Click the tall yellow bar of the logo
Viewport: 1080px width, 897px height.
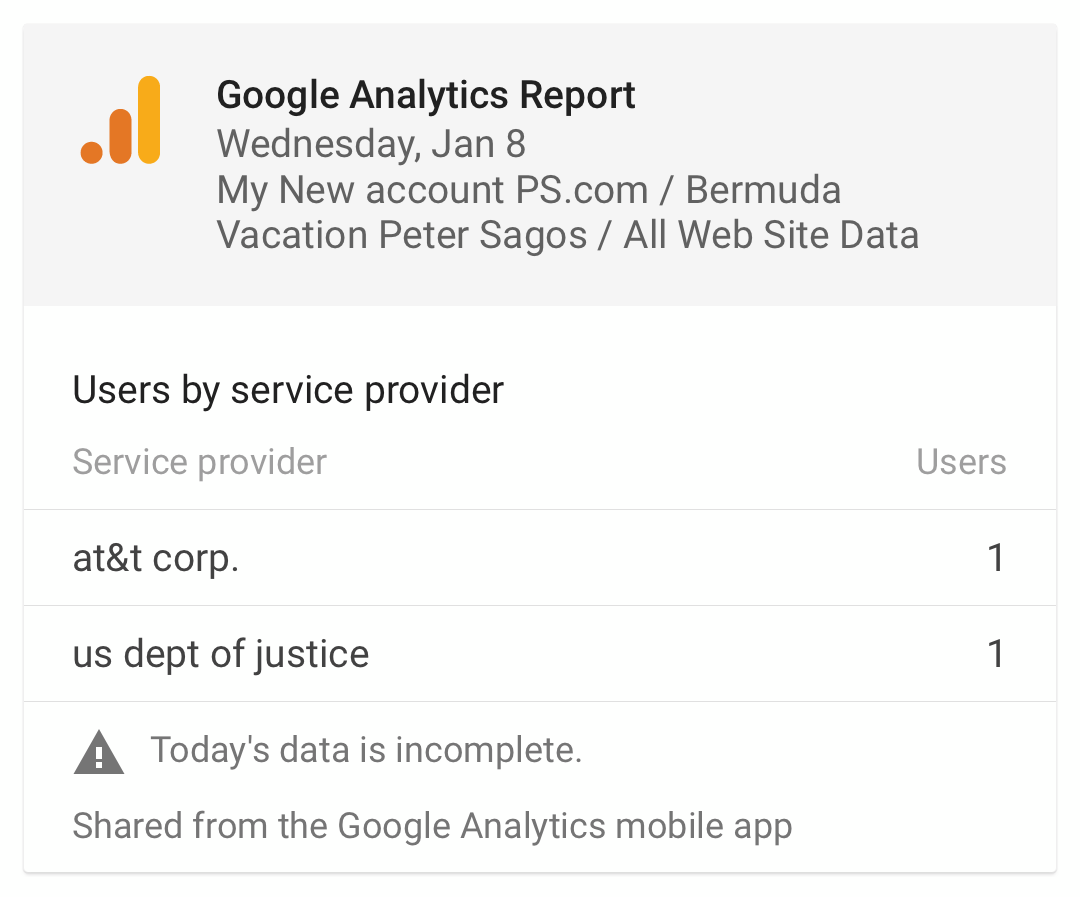(149, 120)
